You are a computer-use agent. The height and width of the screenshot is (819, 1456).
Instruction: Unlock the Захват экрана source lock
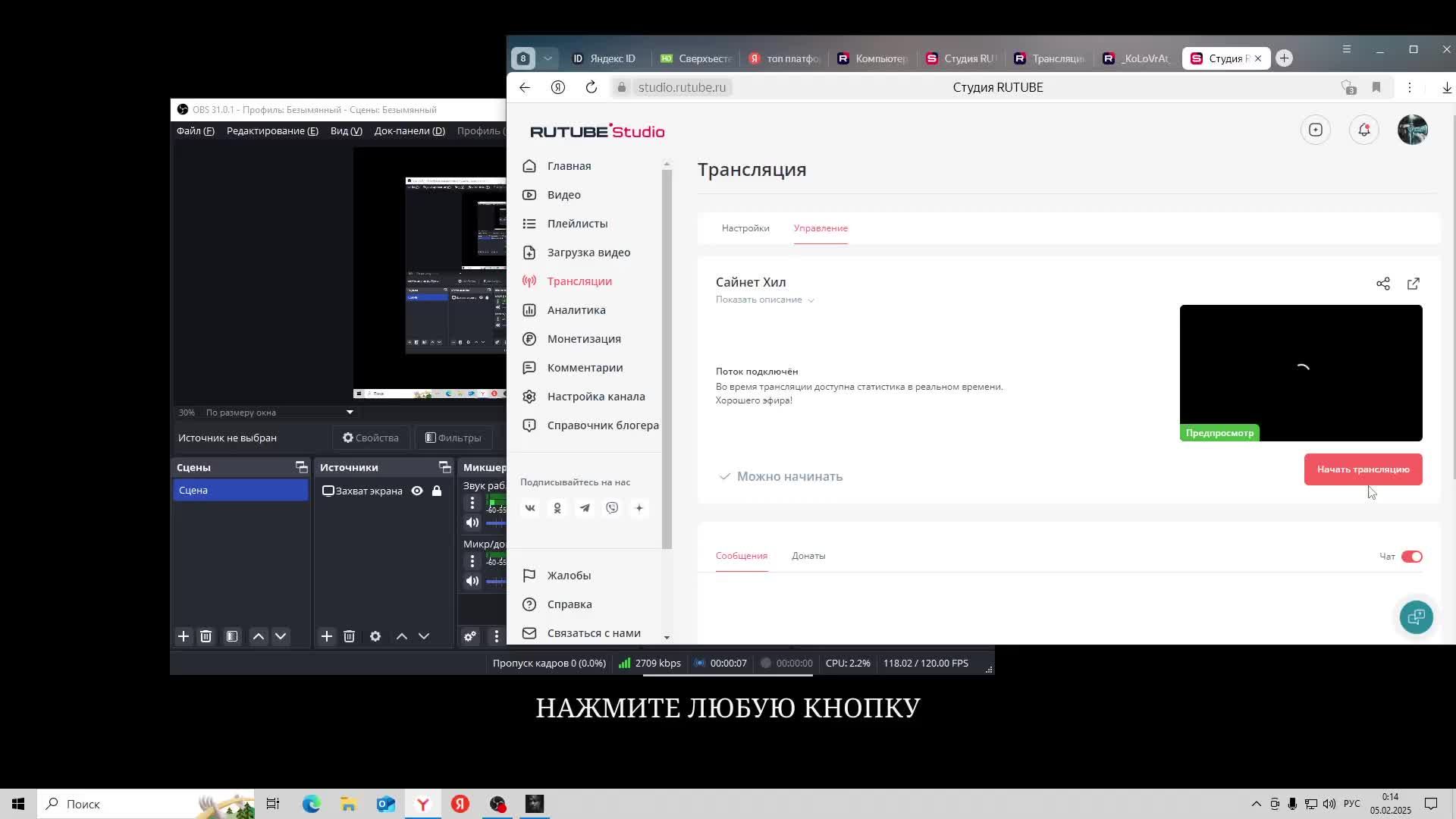tap(437, 491)
